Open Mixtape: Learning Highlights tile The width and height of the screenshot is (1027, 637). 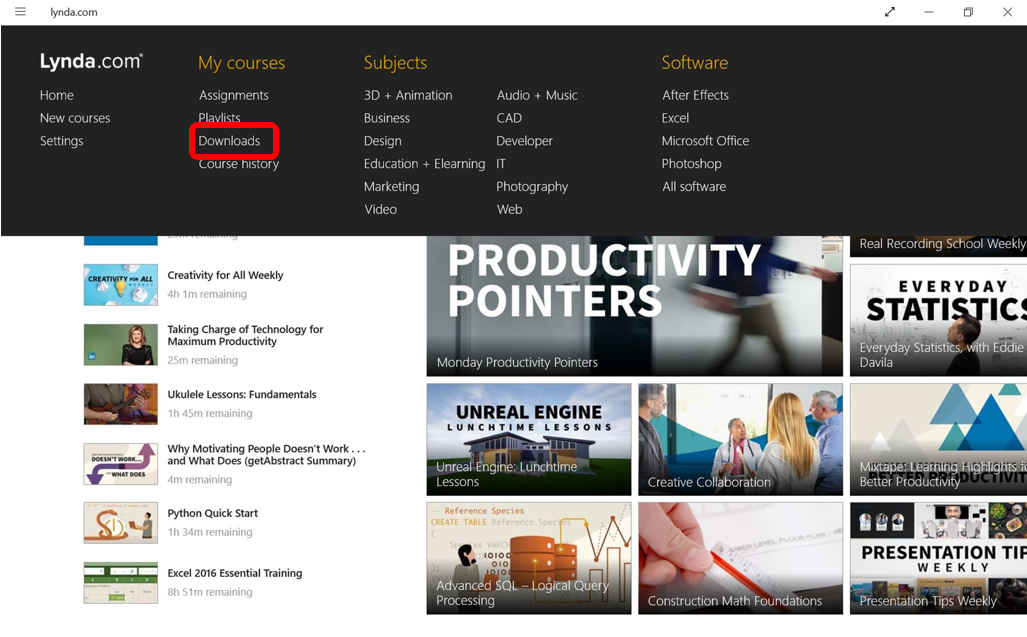point(938,439)
